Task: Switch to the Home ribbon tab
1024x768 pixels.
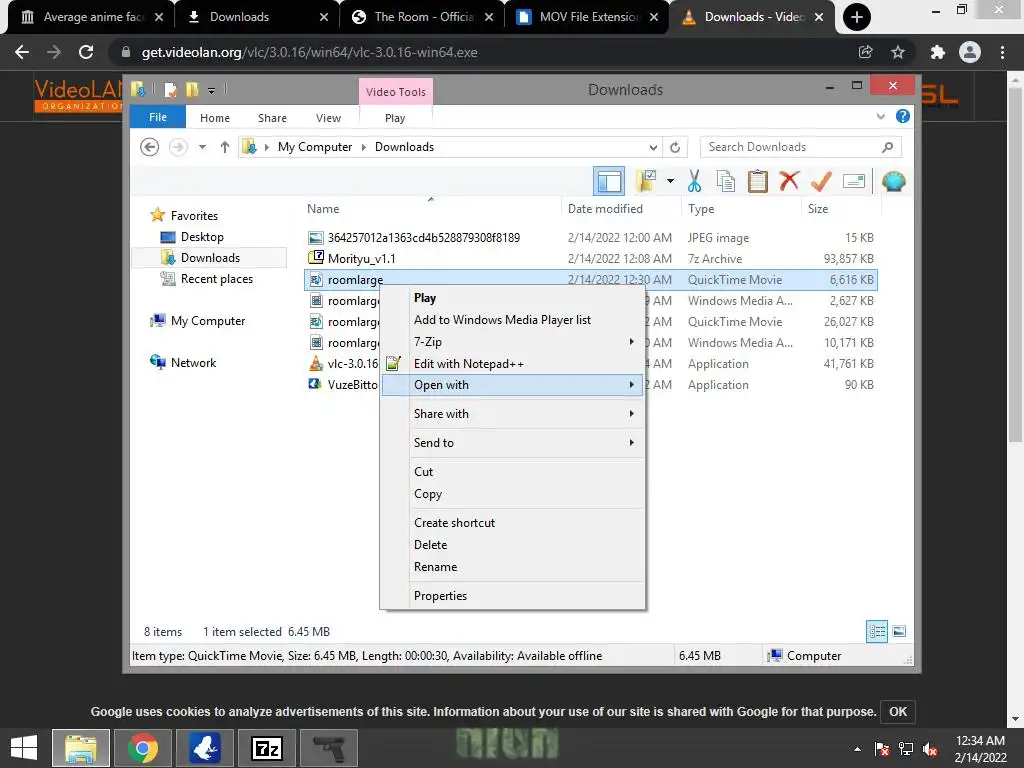Action: point(215,118)
